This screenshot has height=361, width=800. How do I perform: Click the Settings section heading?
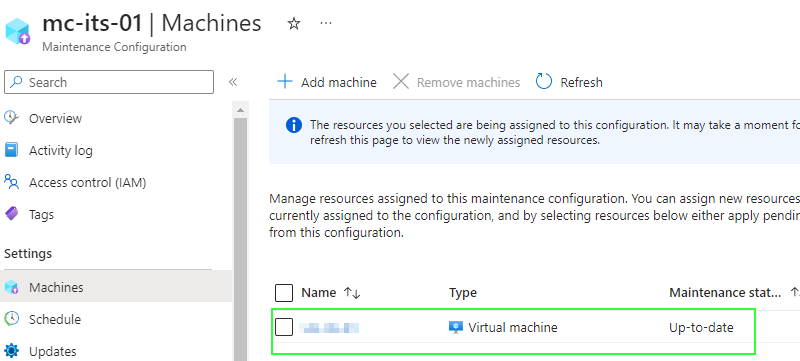click(28, 253)
